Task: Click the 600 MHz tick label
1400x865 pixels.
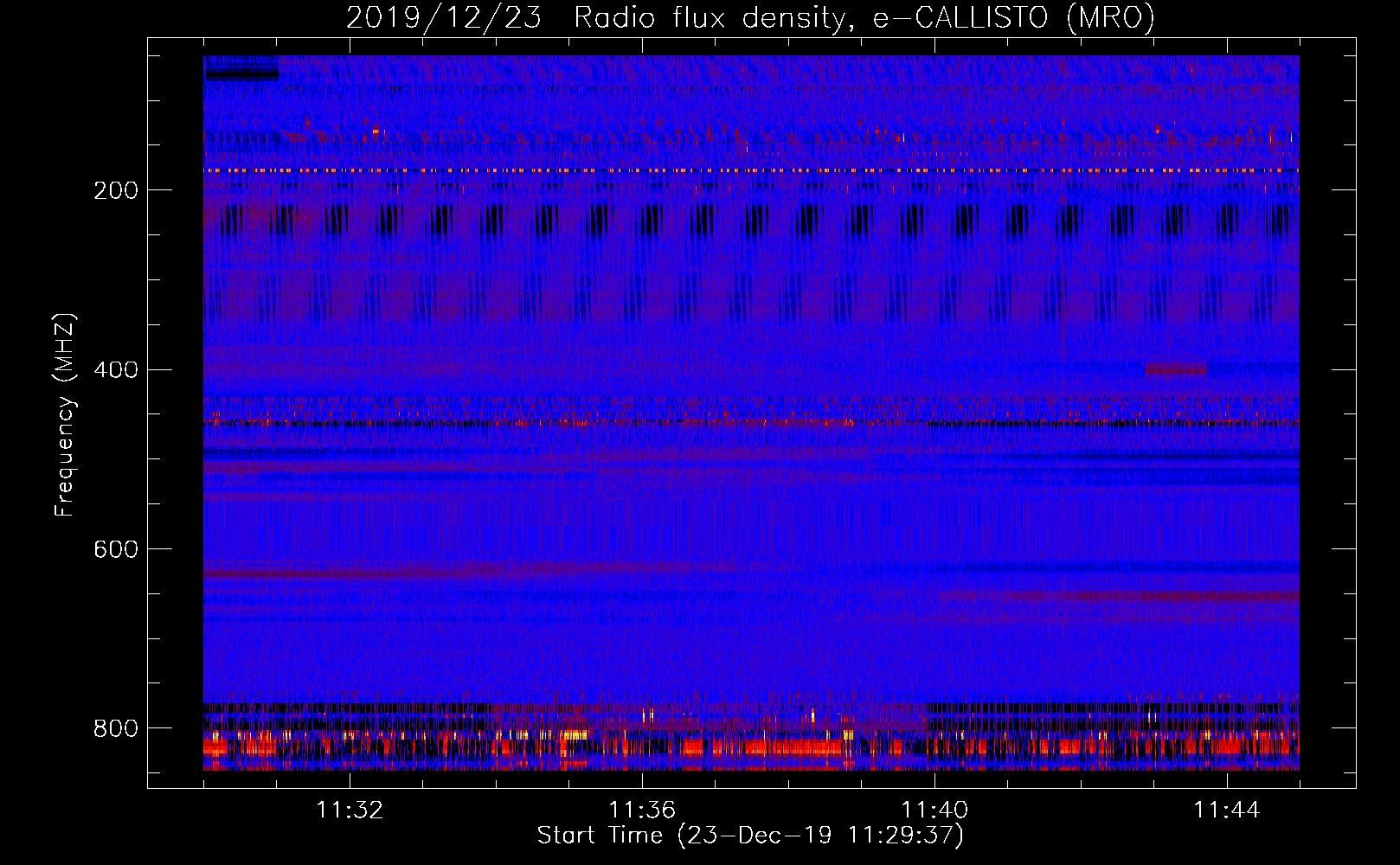Action: pos(116,549)
